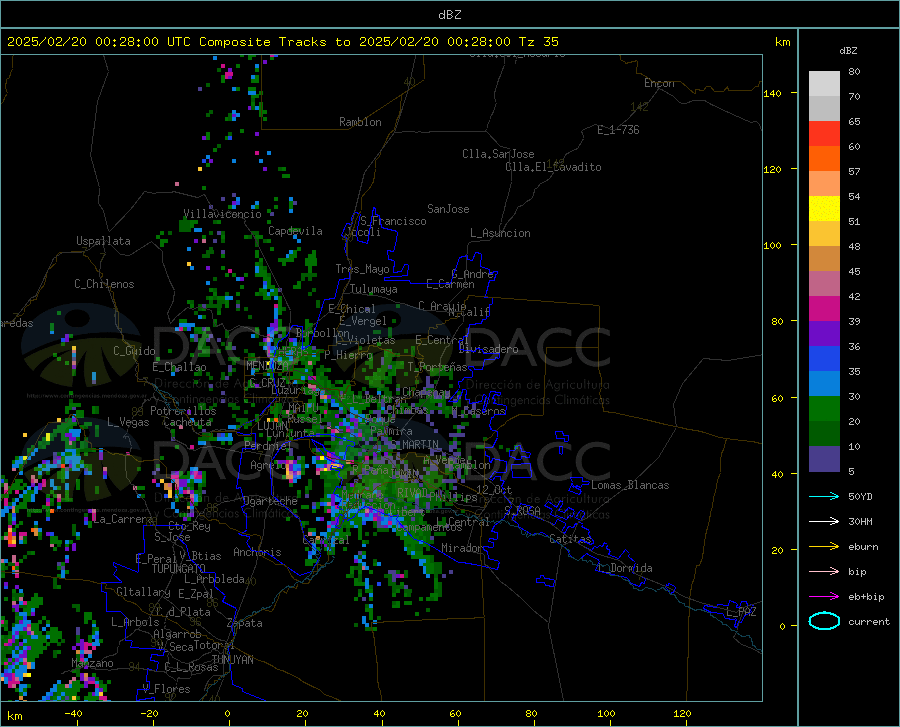Click the TUNUYAN city label
This screenshot has width=900, height=727.
pos(232,660)
